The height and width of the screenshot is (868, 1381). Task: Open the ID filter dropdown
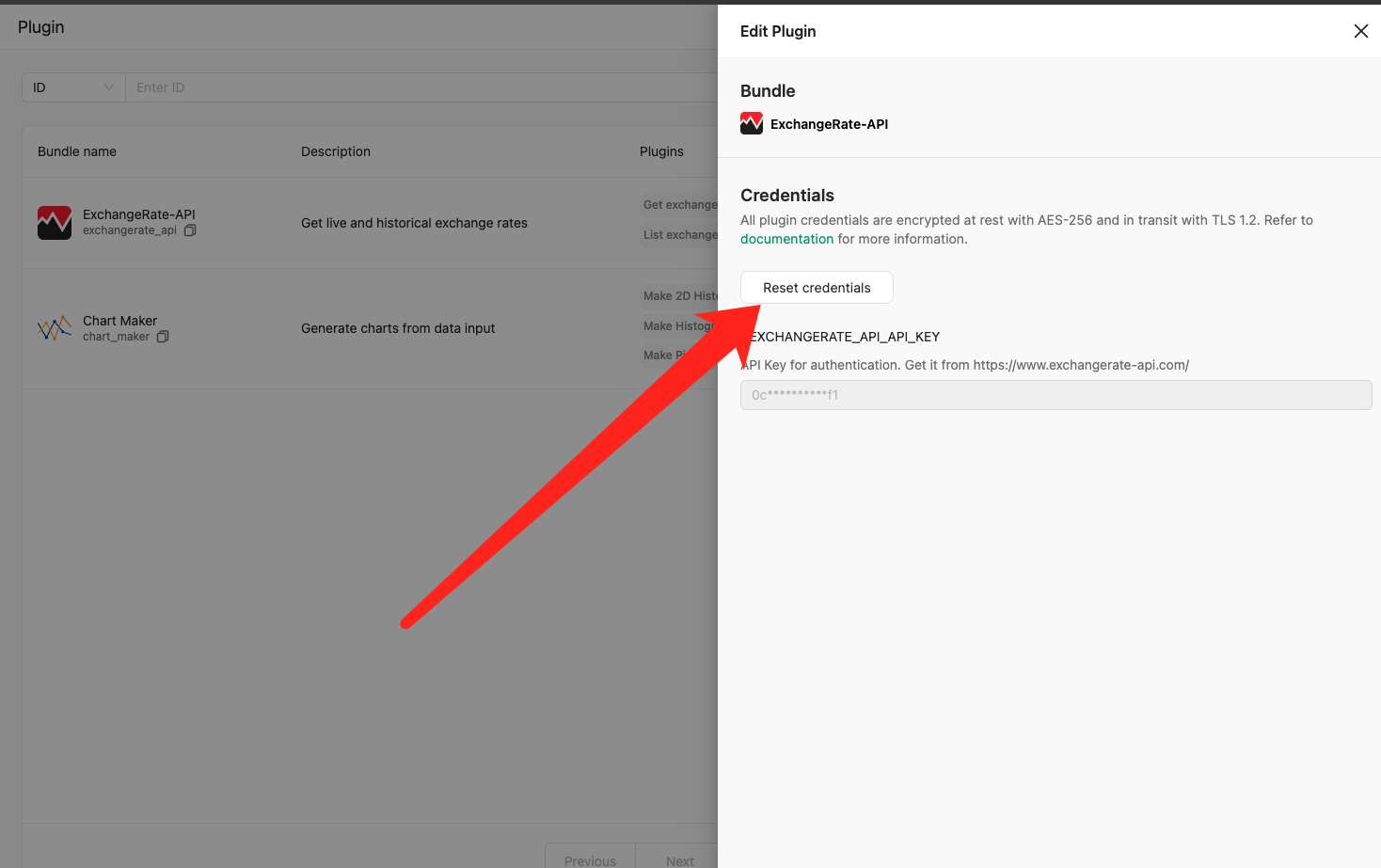point(73,87)
